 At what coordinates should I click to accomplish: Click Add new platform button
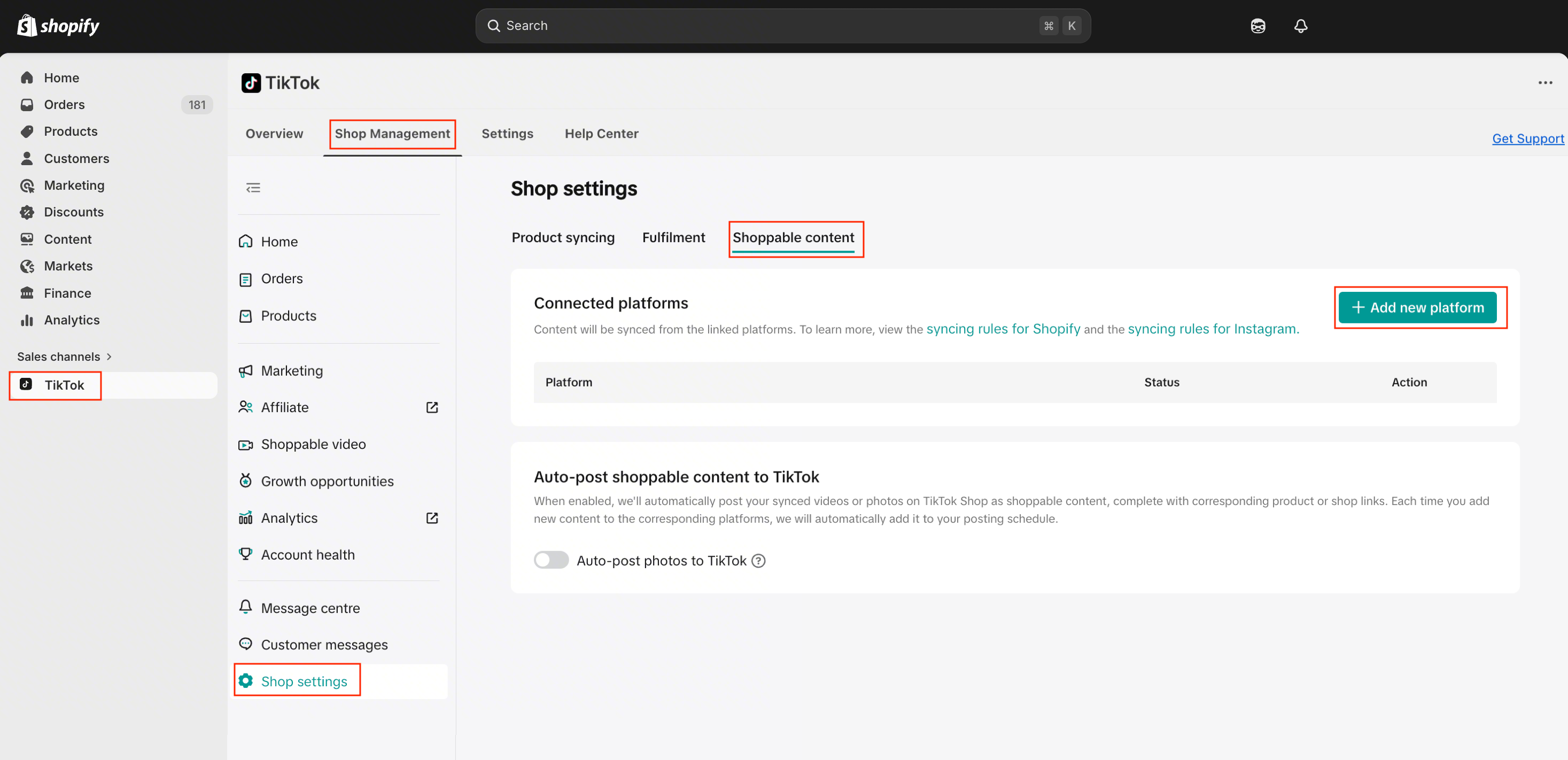[x=1417, y=307]
